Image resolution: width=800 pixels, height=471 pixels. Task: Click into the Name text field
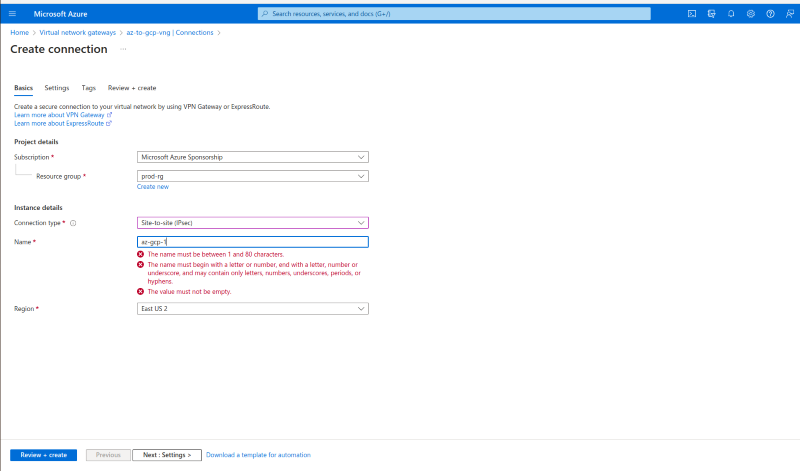point(253,242)
